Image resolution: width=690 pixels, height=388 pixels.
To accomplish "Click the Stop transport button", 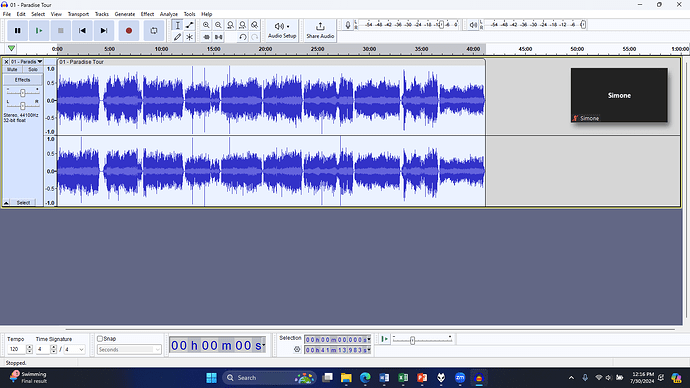I will coord(61,31).
